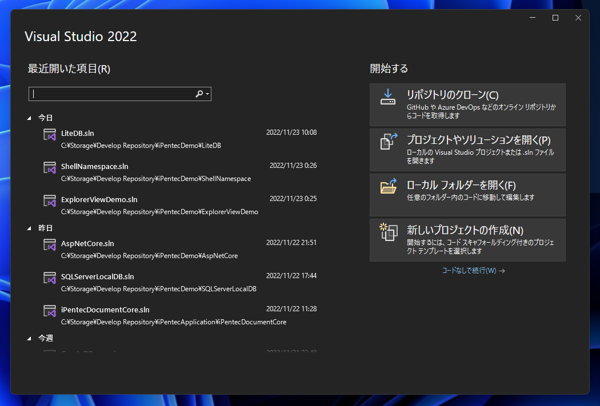Click the SQLServerLocalDB.sln solution icon
Screen dimensions: 600x406
click(50, 278)
